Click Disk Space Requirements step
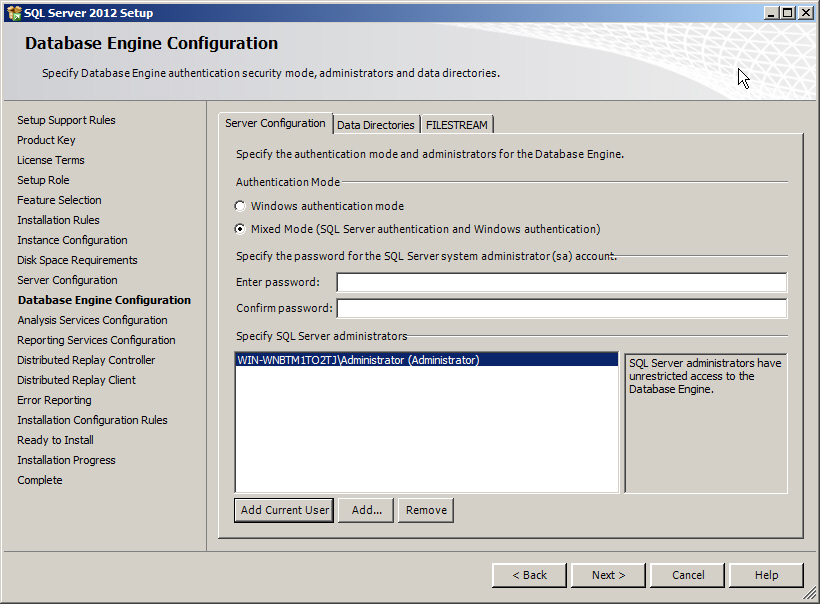 click(x=77, y=260)
